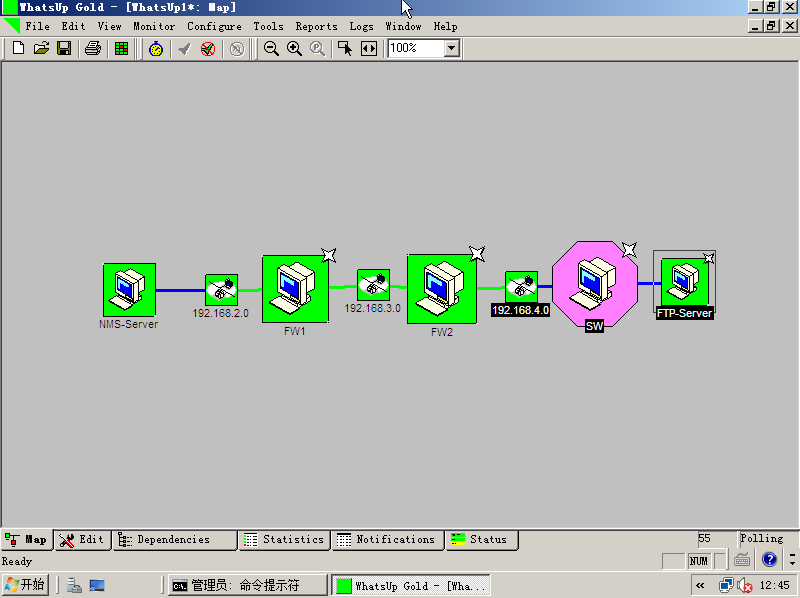Expand hidden tray icons chevron

pos(701,585)
